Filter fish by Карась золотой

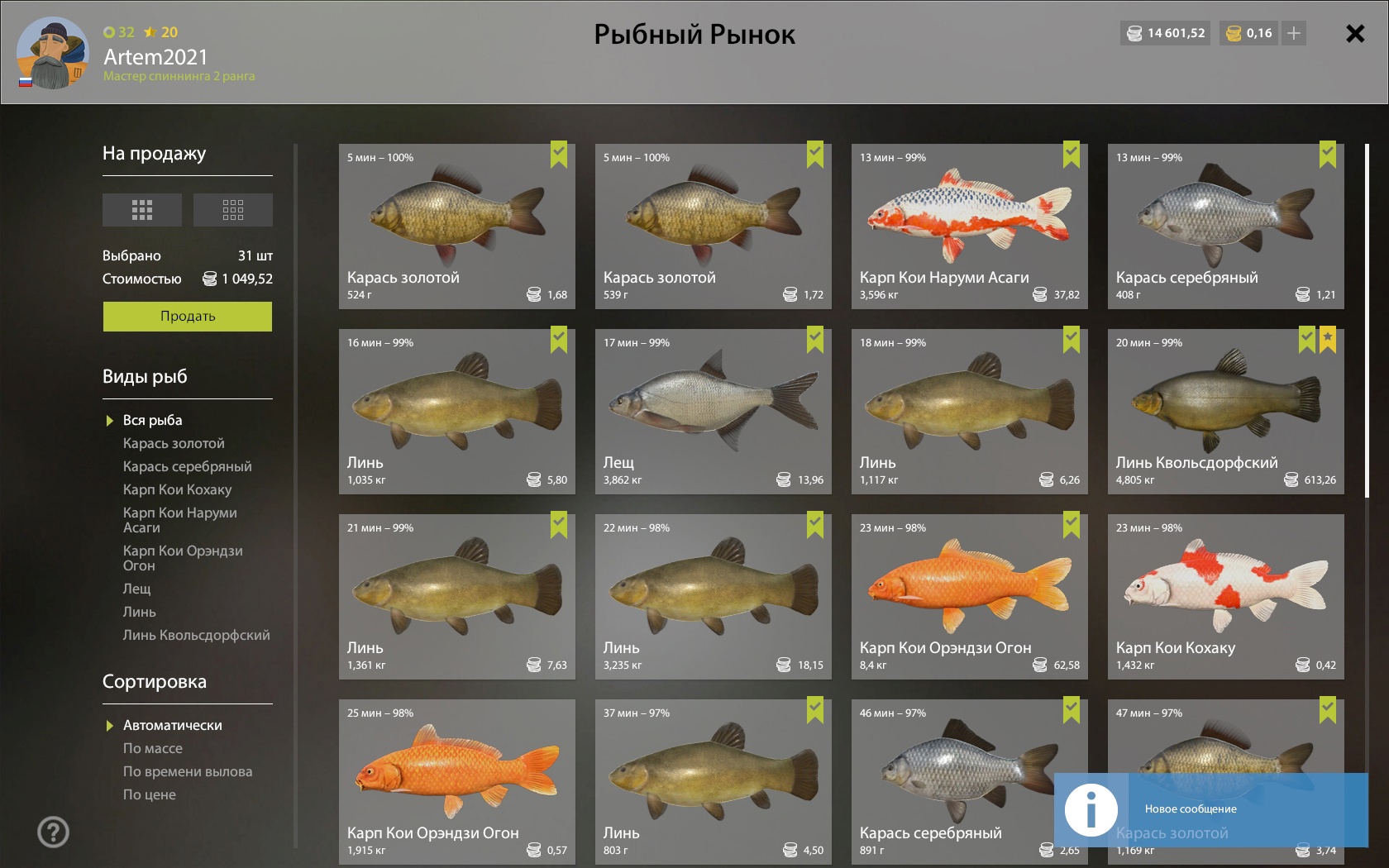tap(174, 443)
